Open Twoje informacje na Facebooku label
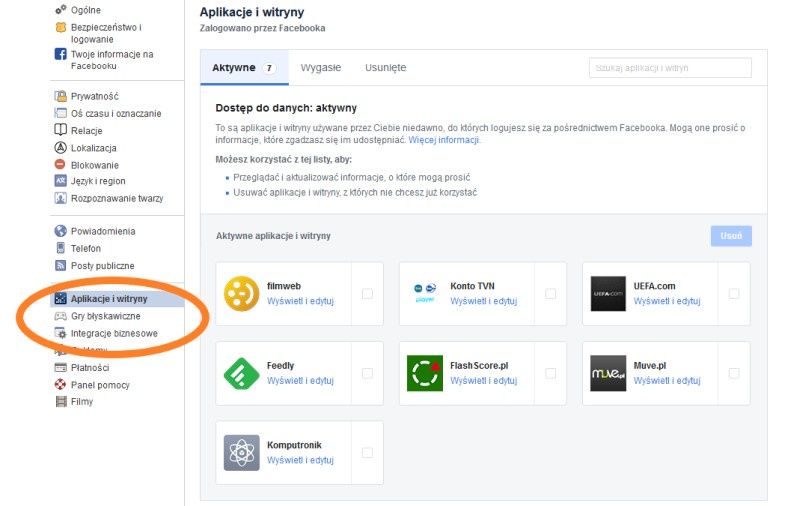This screenshot has width=800, height=506. click(x=112, y=60)
